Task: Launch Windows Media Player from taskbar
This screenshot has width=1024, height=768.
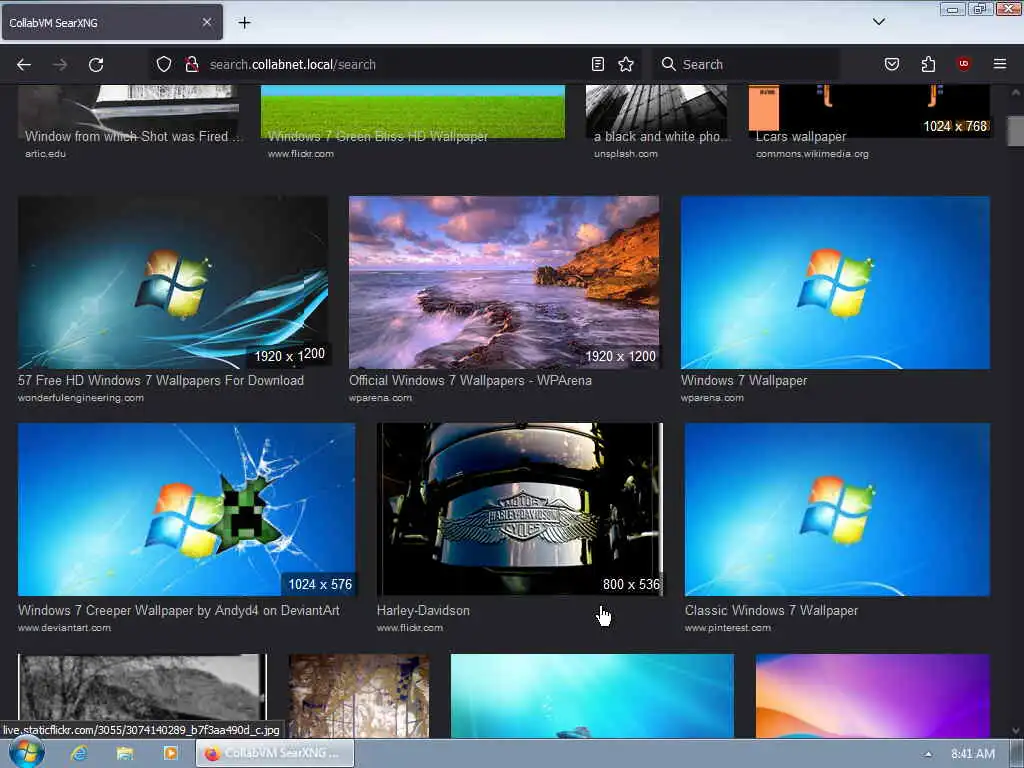Action: (170, 753)
